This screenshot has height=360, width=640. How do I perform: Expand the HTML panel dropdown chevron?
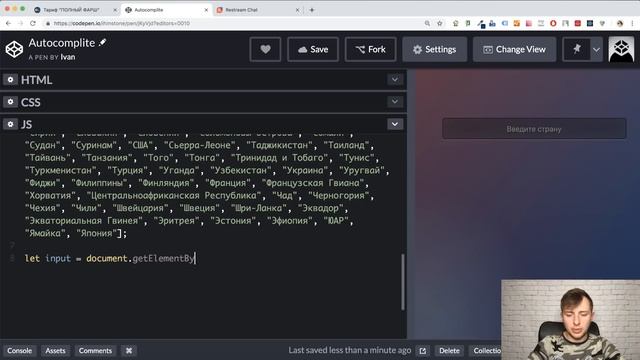click(395, 80)
